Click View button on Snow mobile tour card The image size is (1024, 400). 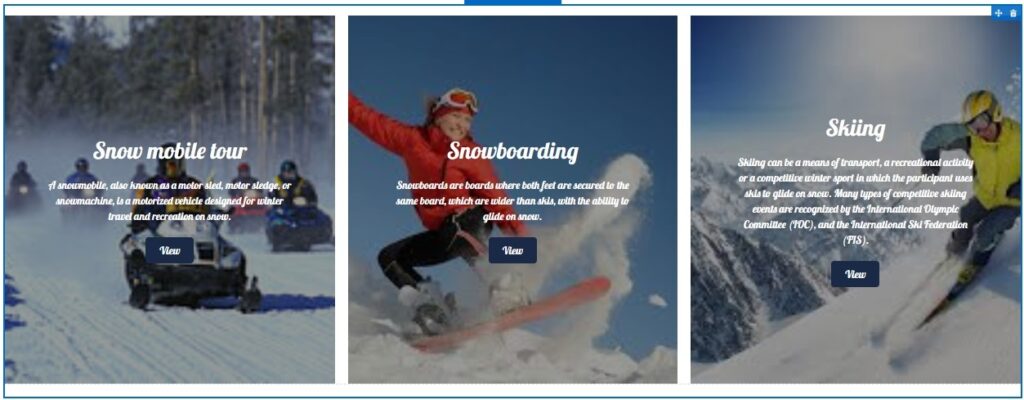pyautogui.click(x=170, y=250)
